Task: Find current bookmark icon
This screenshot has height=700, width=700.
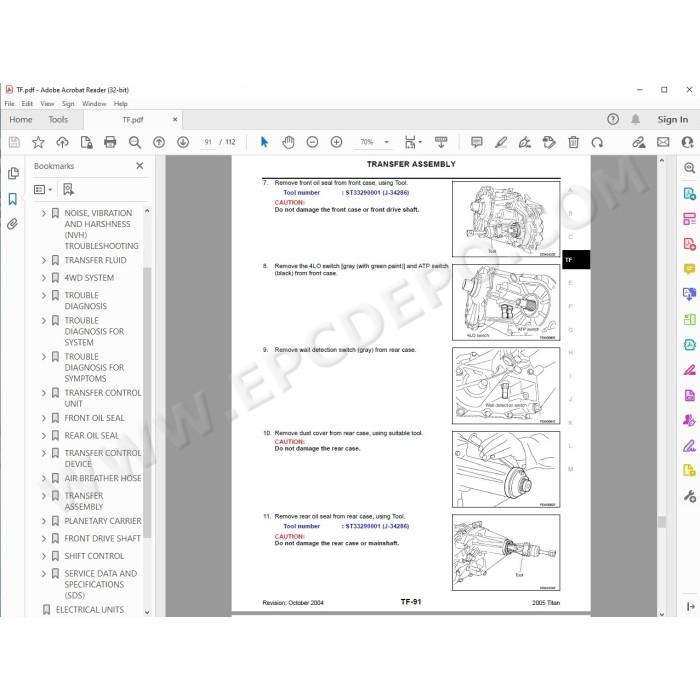Action: [x=68, y=189]
